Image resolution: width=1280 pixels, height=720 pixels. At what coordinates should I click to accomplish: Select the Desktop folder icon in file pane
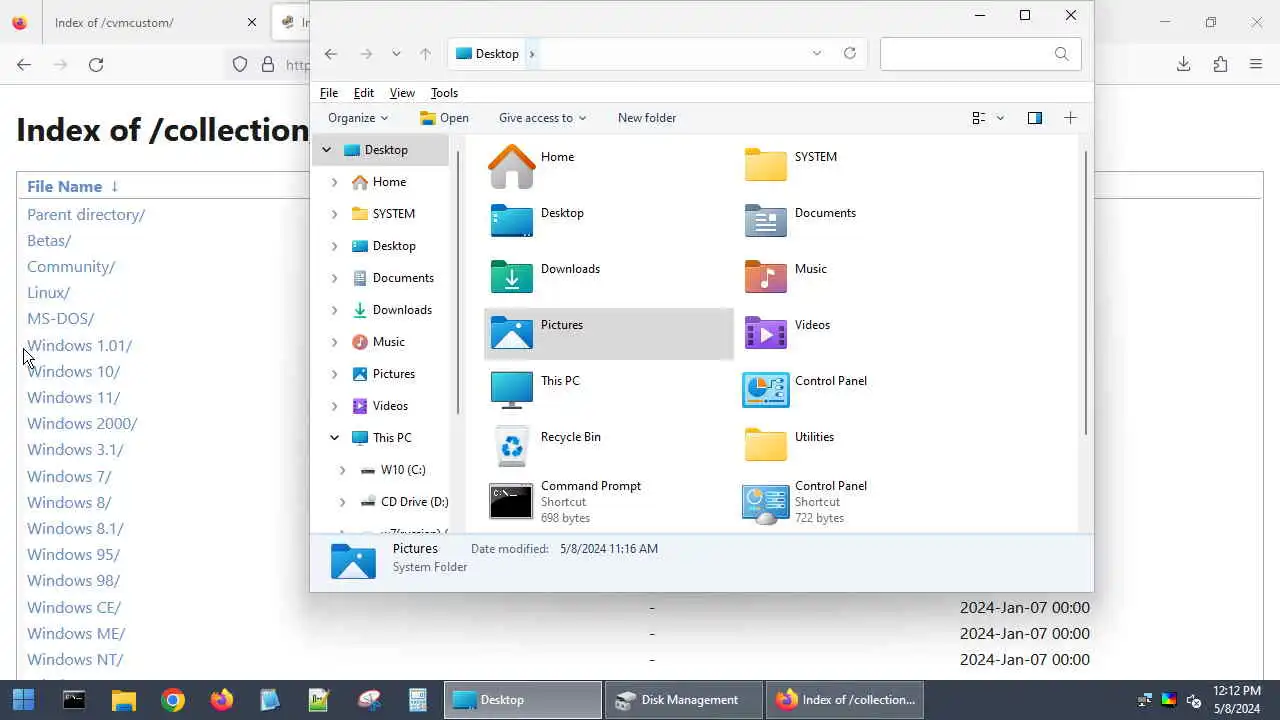point(511,221)
